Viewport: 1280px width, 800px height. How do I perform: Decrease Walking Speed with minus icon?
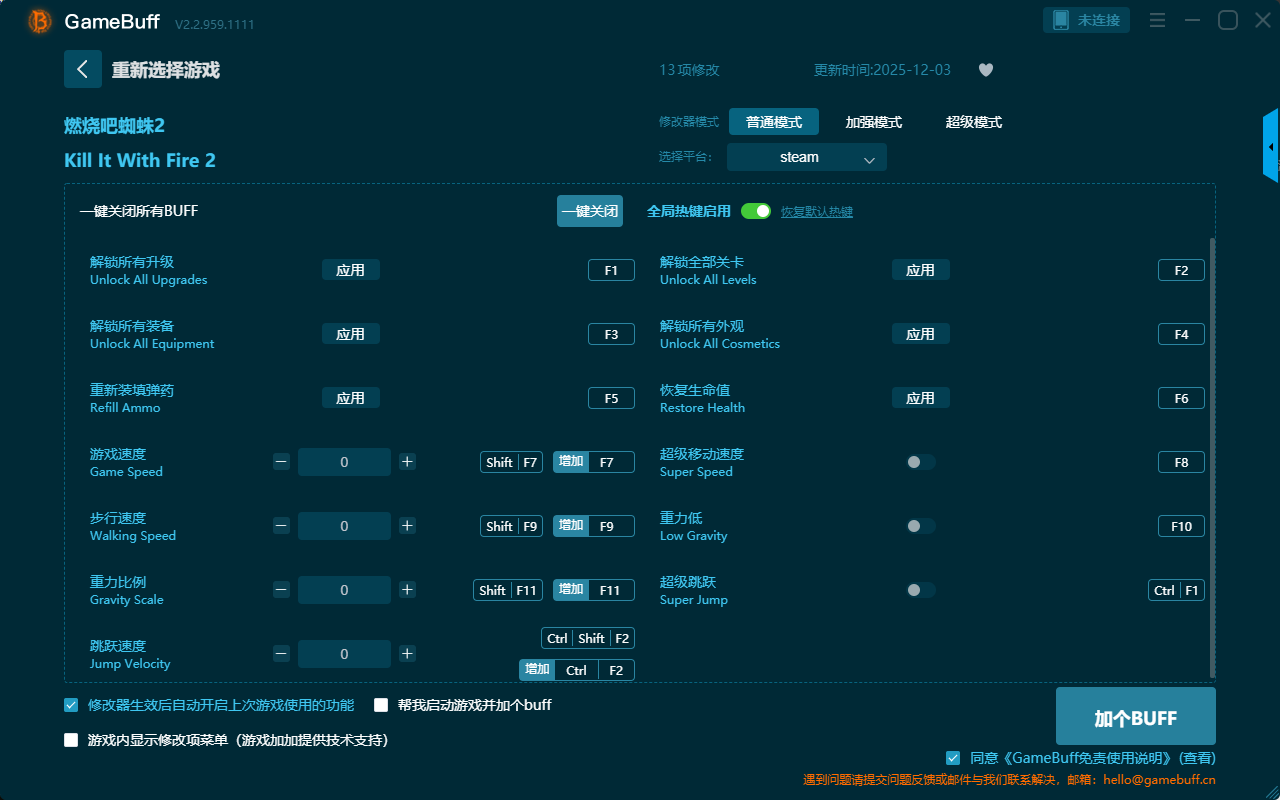281,526
